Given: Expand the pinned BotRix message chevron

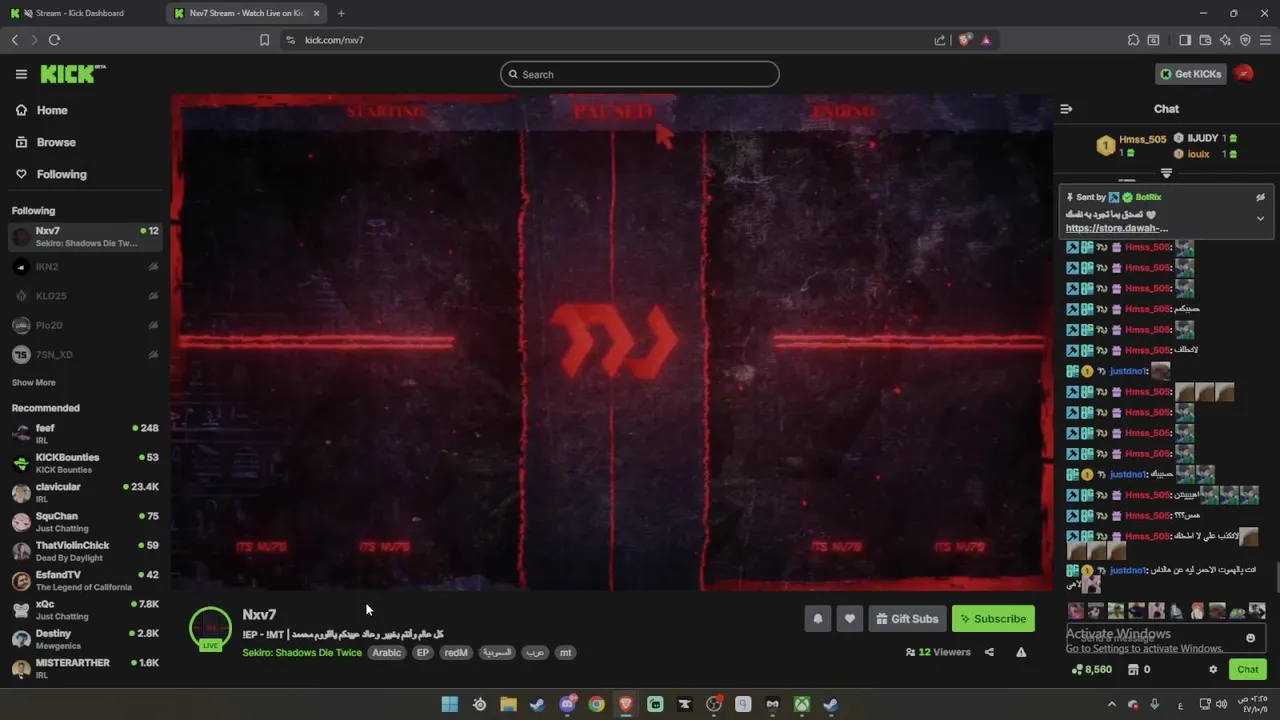Looking at the screenshot, I should point(1260,218).
